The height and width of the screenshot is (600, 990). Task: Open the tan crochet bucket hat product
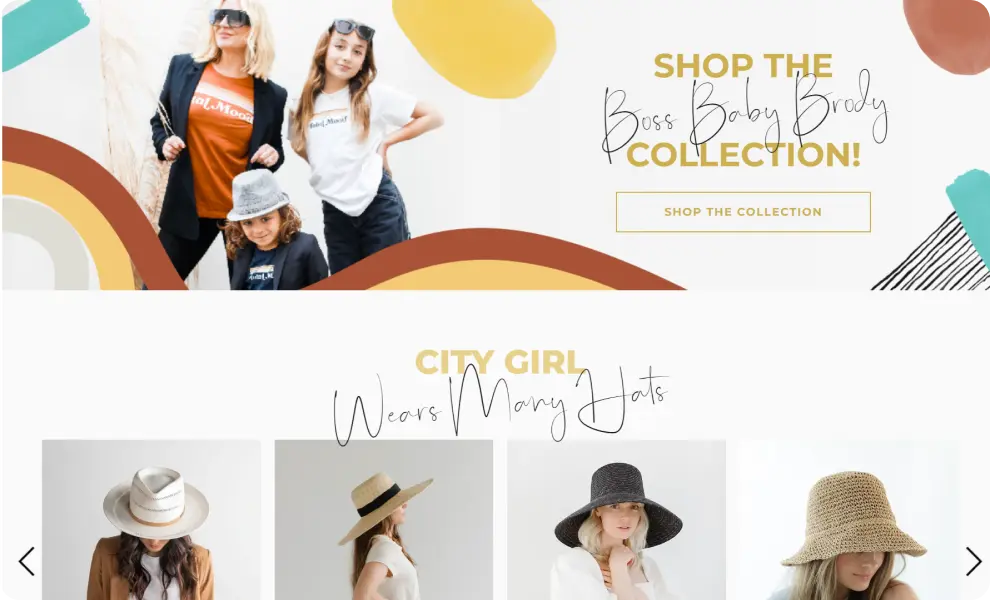[x=849, y=520]
